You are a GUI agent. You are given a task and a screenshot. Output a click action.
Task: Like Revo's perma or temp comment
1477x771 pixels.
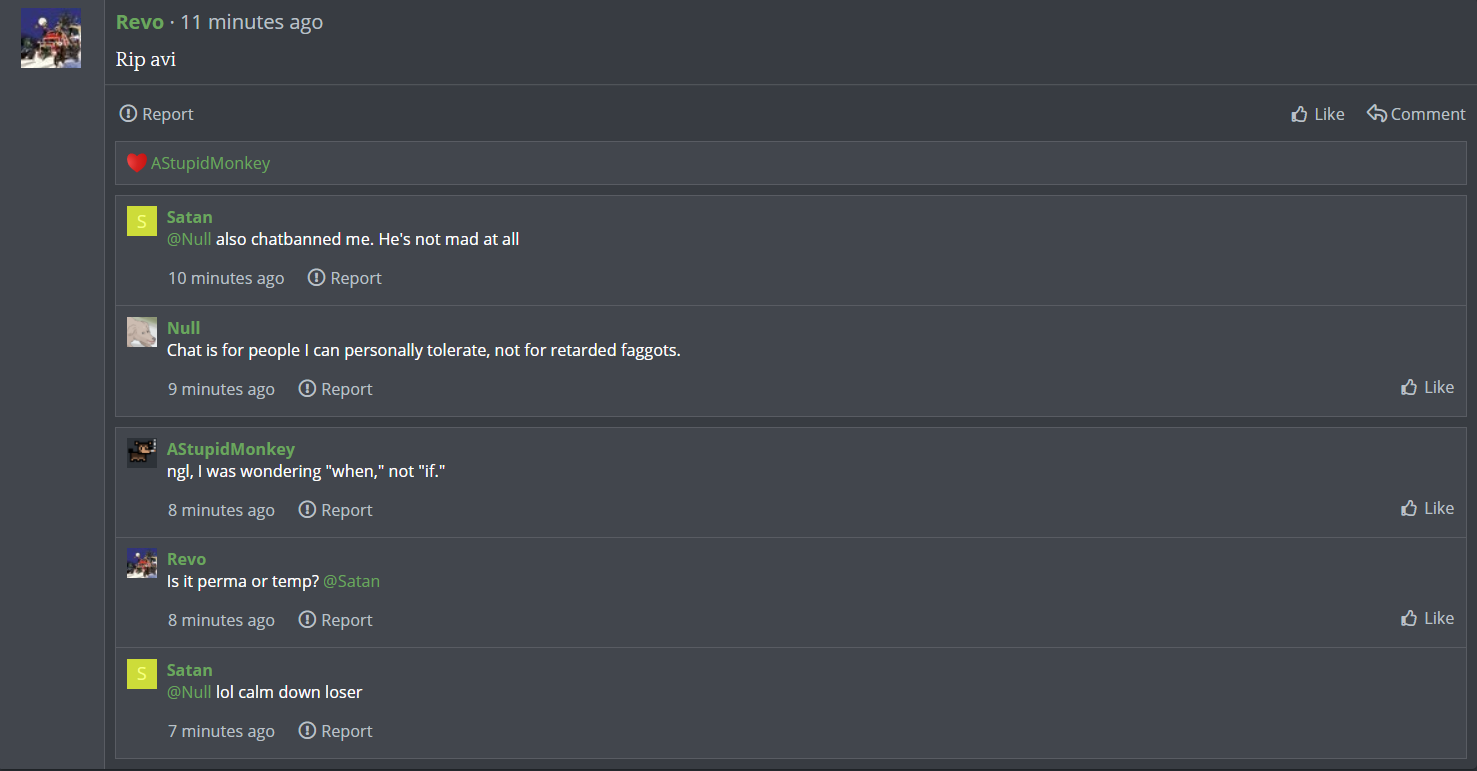[1427, 618]
